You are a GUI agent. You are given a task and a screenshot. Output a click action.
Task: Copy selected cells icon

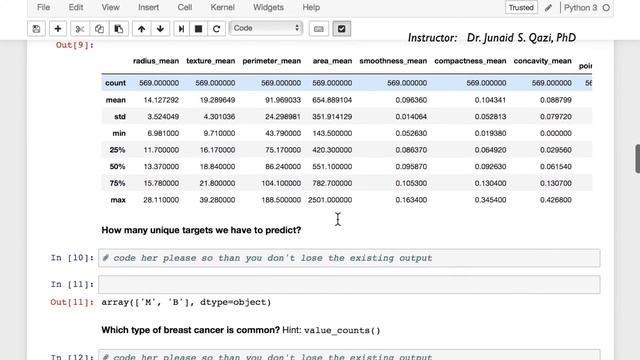tap(99, 29)
